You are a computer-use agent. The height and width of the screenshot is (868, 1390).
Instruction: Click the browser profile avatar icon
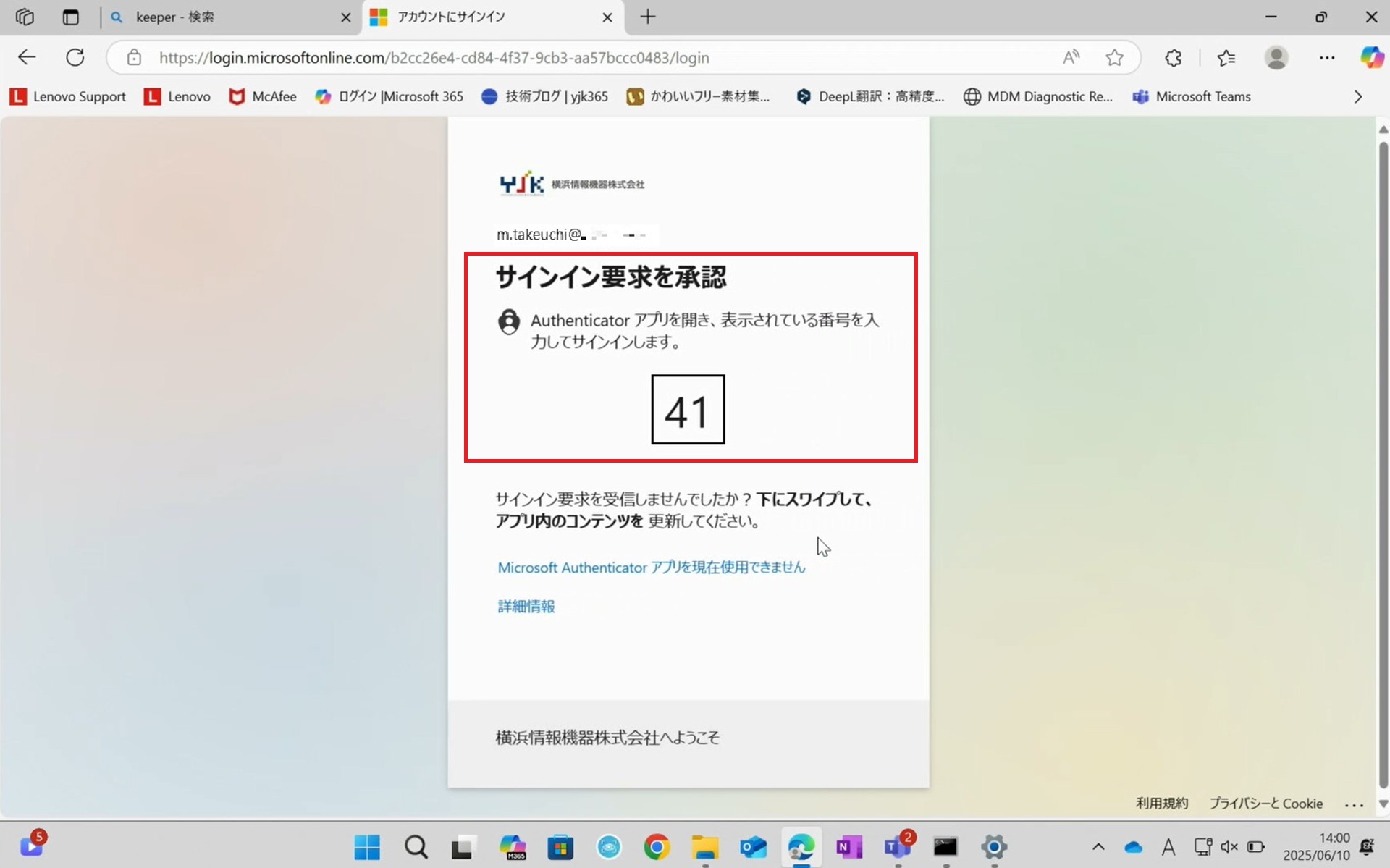[1276, 57]
